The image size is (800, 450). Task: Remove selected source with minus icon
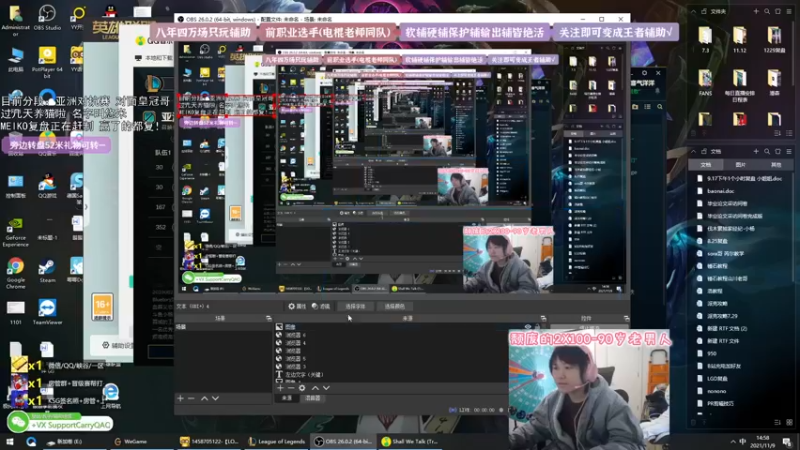tap(291, 388)
